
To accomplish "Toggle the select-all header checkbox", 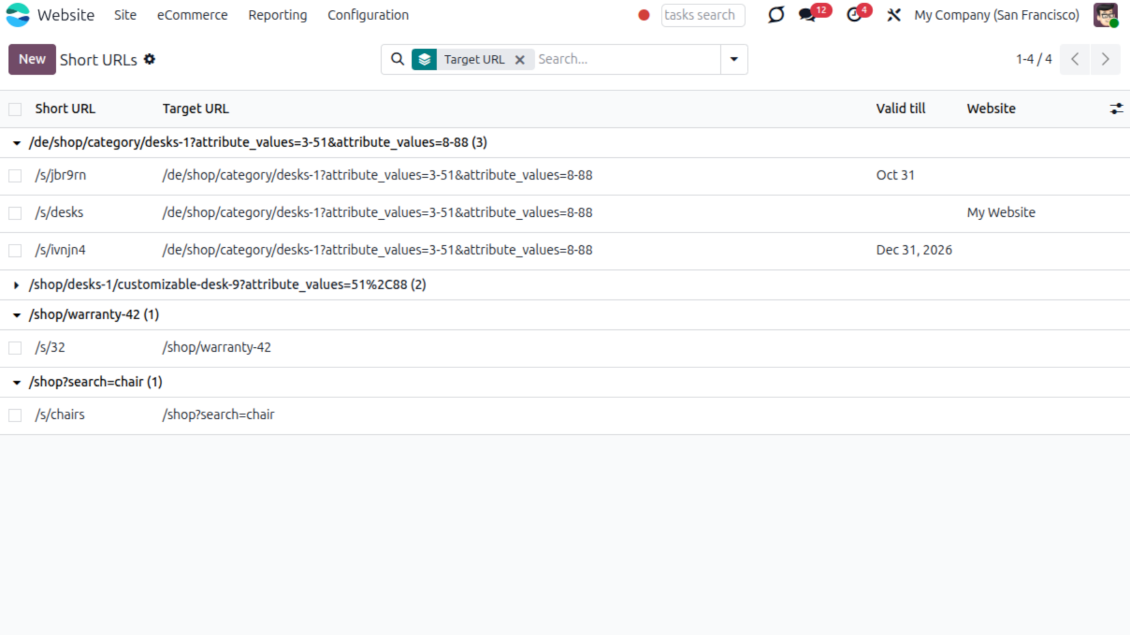I will click(x=15, y=109).
